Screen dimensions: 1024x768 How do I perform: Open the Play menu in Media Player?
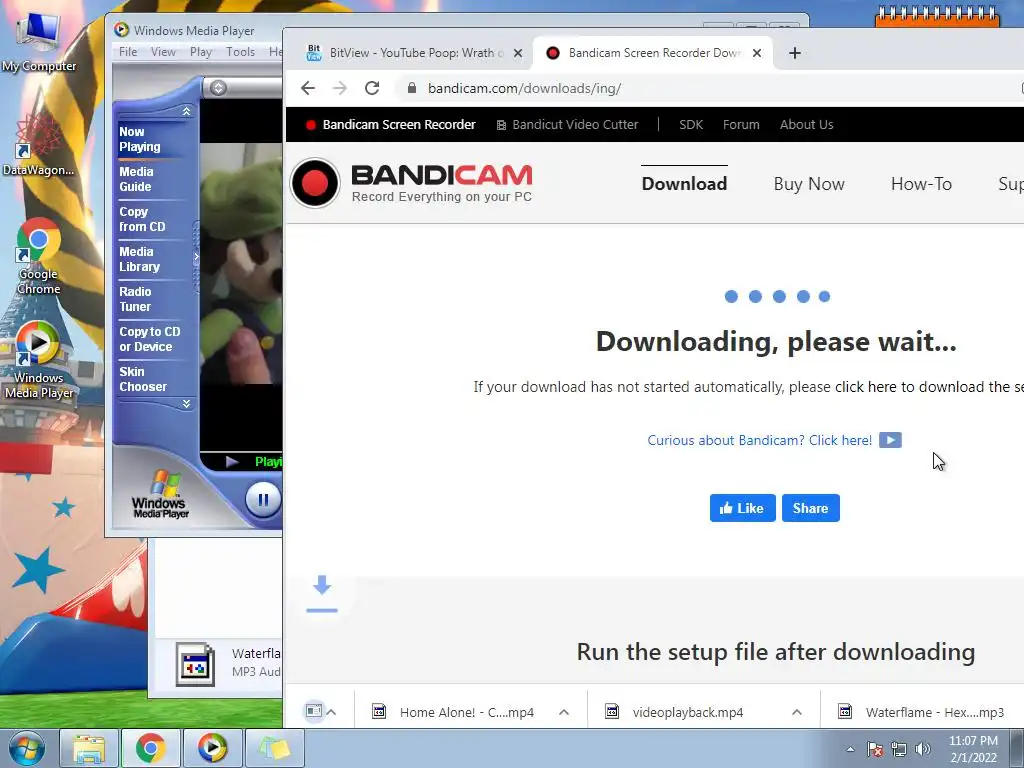pyautogui.click(x=200, y=52)
